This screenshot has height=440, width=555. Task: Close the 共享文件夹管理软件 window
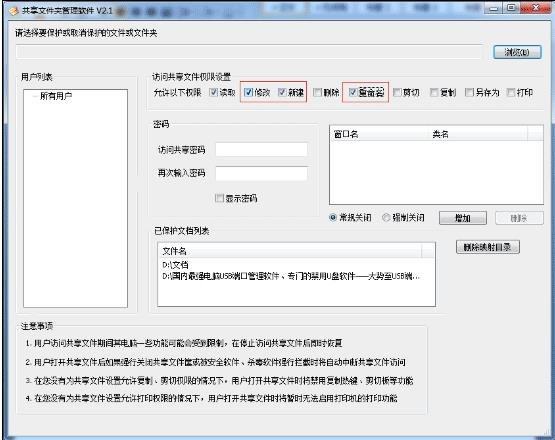[x=536, y=8]
